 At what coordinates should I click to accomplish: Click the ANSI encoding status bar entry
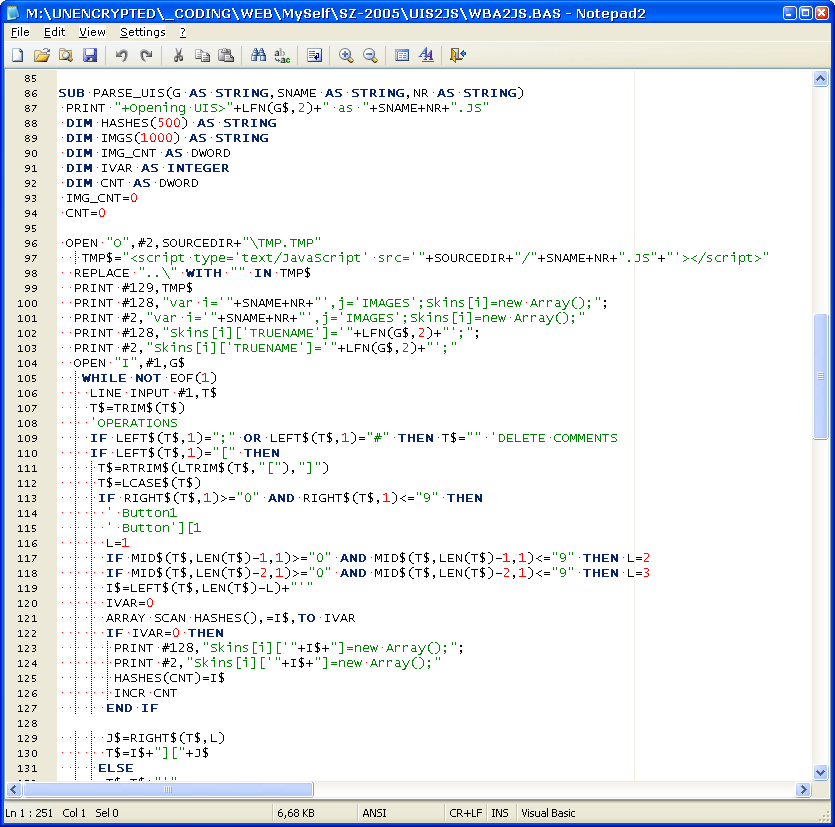tap(374, 813)
